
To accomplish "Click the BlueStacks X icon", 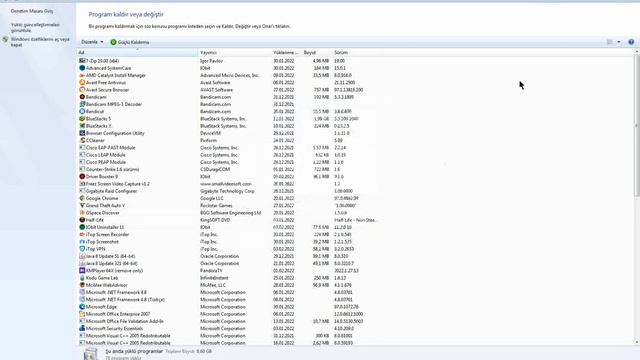I will (82, 126).
